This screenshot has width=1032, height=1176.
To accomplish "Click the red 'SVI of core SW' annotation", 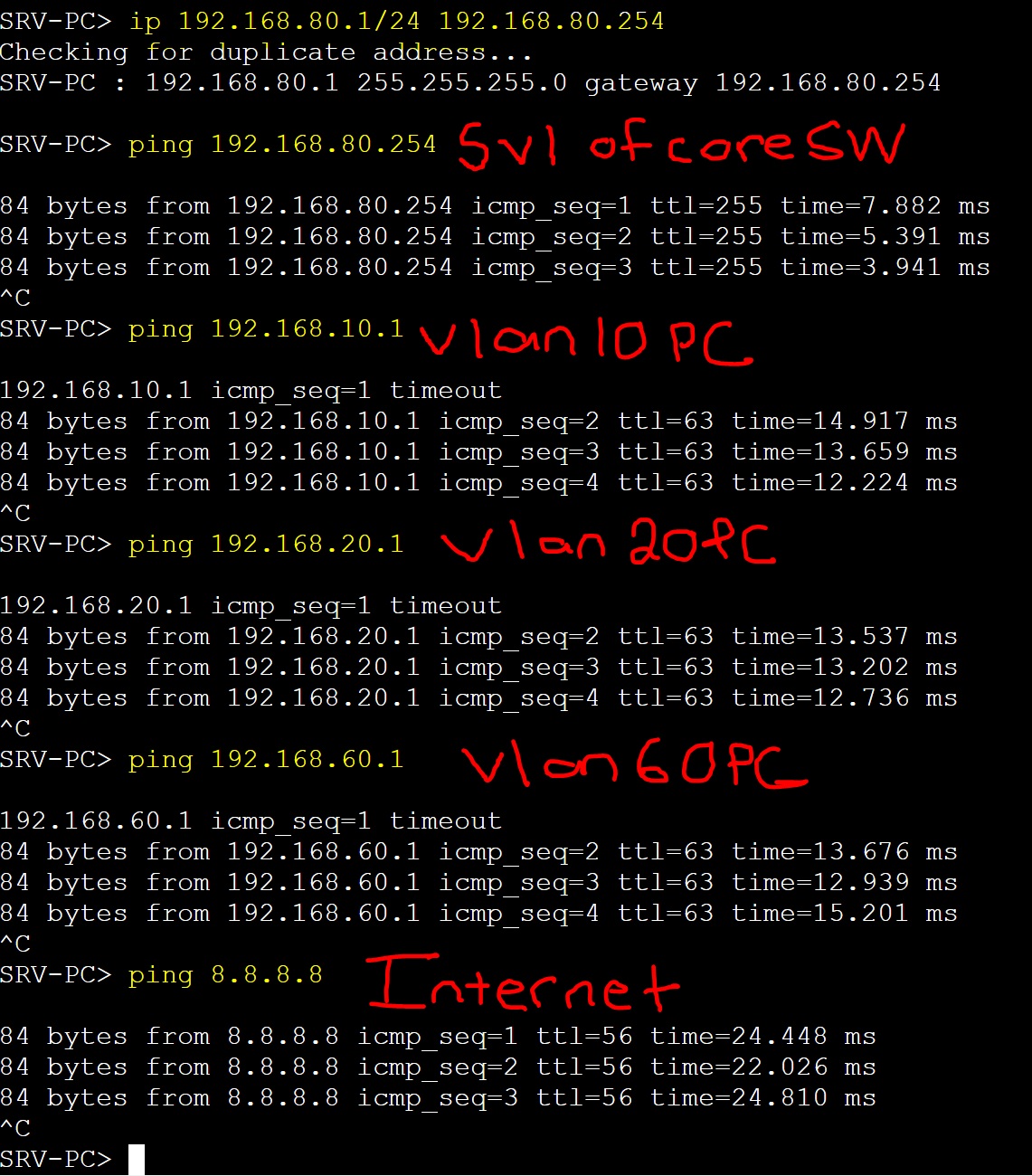I will pyautogui.click(x=681, y=145).
